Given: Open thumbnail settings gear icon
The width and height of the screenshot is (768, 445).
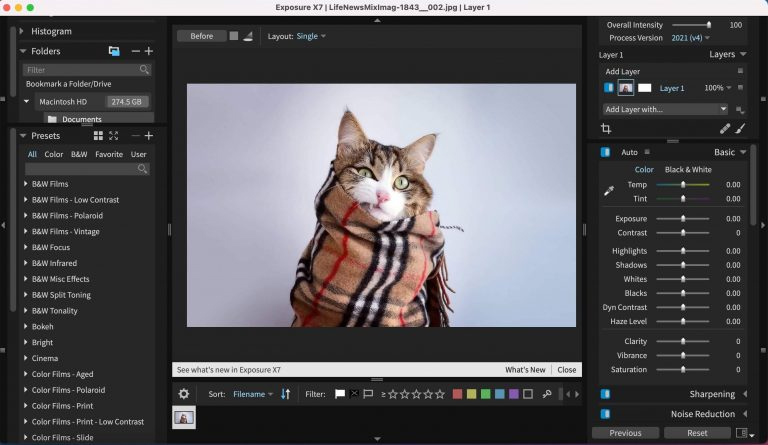Looking at the screenshot, I should click(184, 394).
